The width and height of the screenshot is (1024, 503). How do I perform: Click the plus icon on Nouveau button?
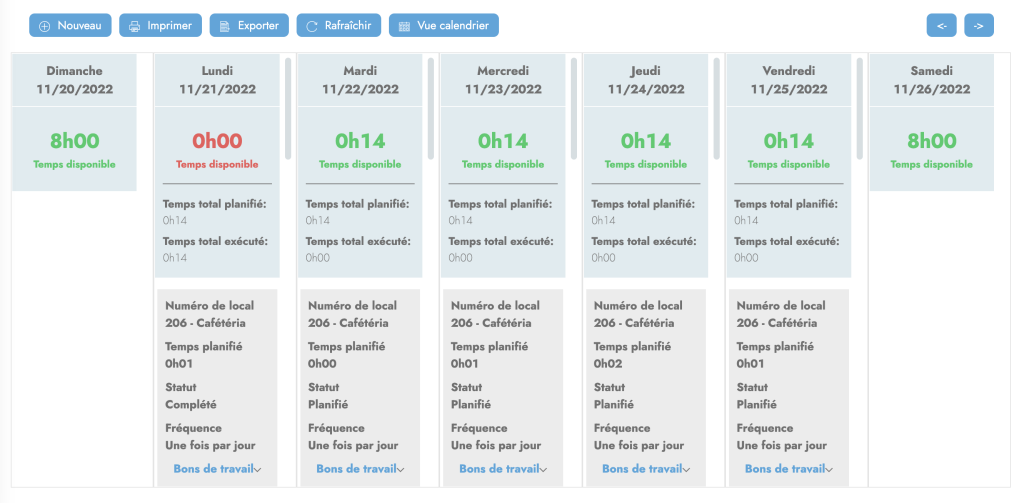tap(44, 26)
